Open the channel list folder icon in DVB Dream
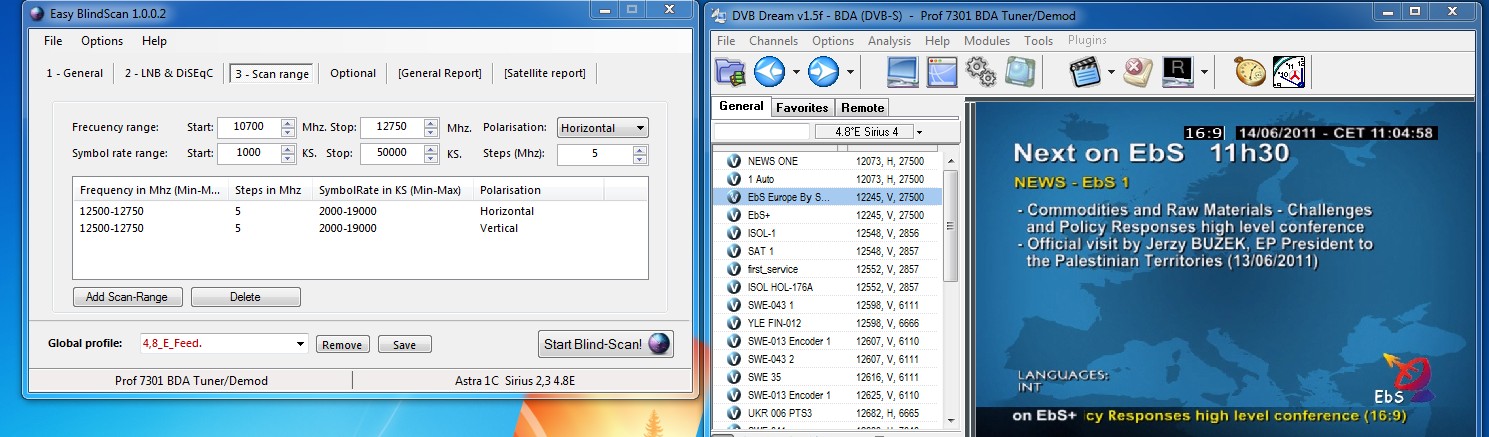Viewport: 1489px width, 437px height. [x=731, y=72]
